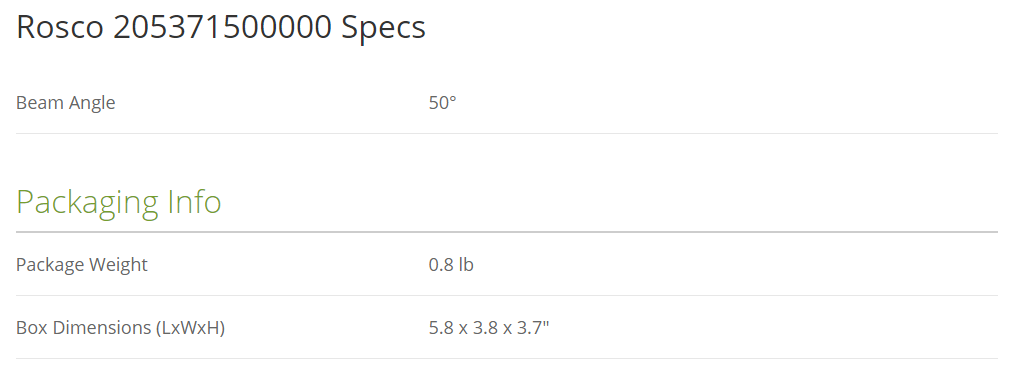This screenshot has height=376, width=1018.
Task: Select the model number 205371500000
Action: (x=222, y=27)
